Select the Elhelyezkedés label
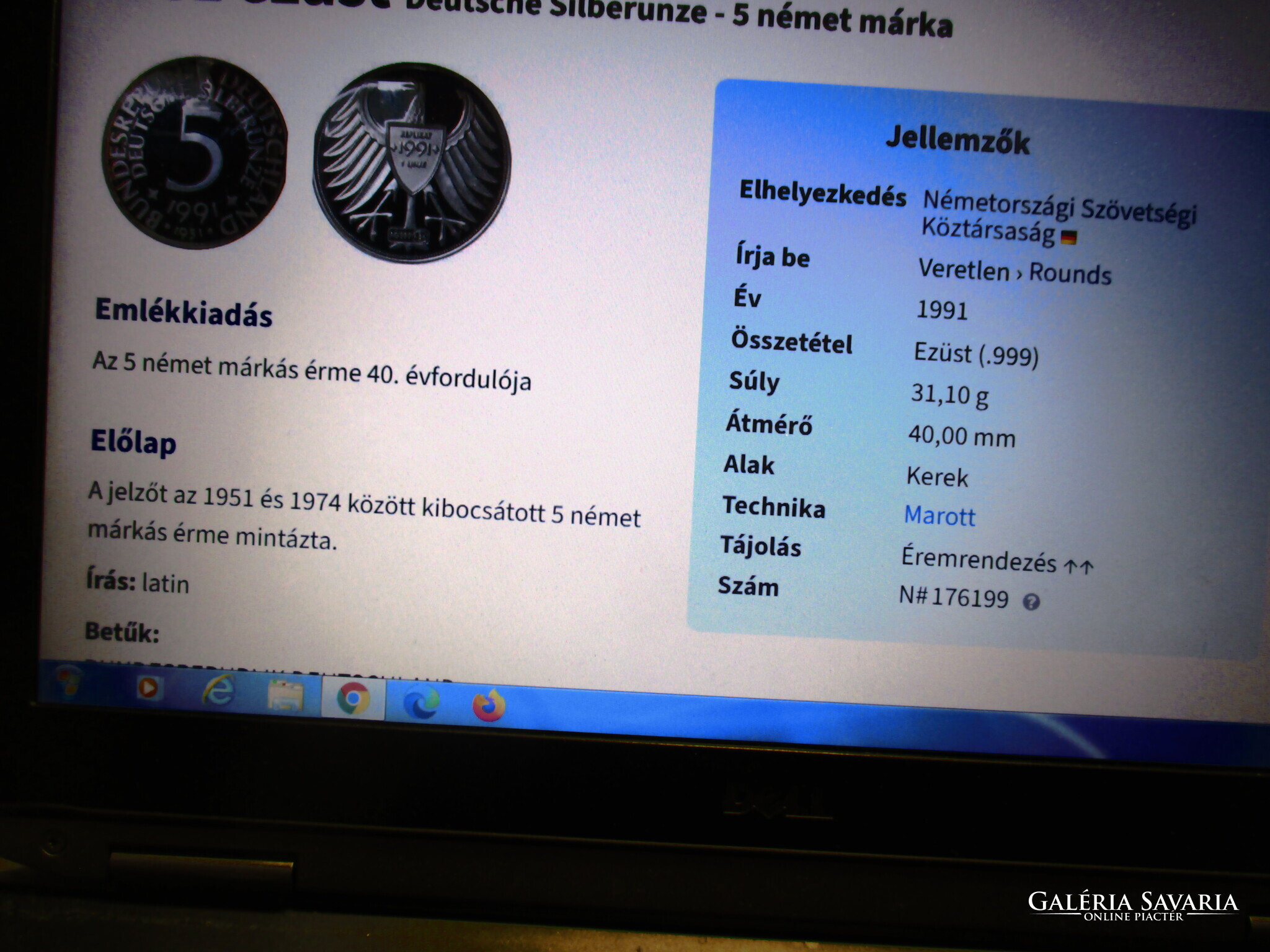The width and height of the screenshot is (1270, 952). pyautogui.click(x=822, y=193)
